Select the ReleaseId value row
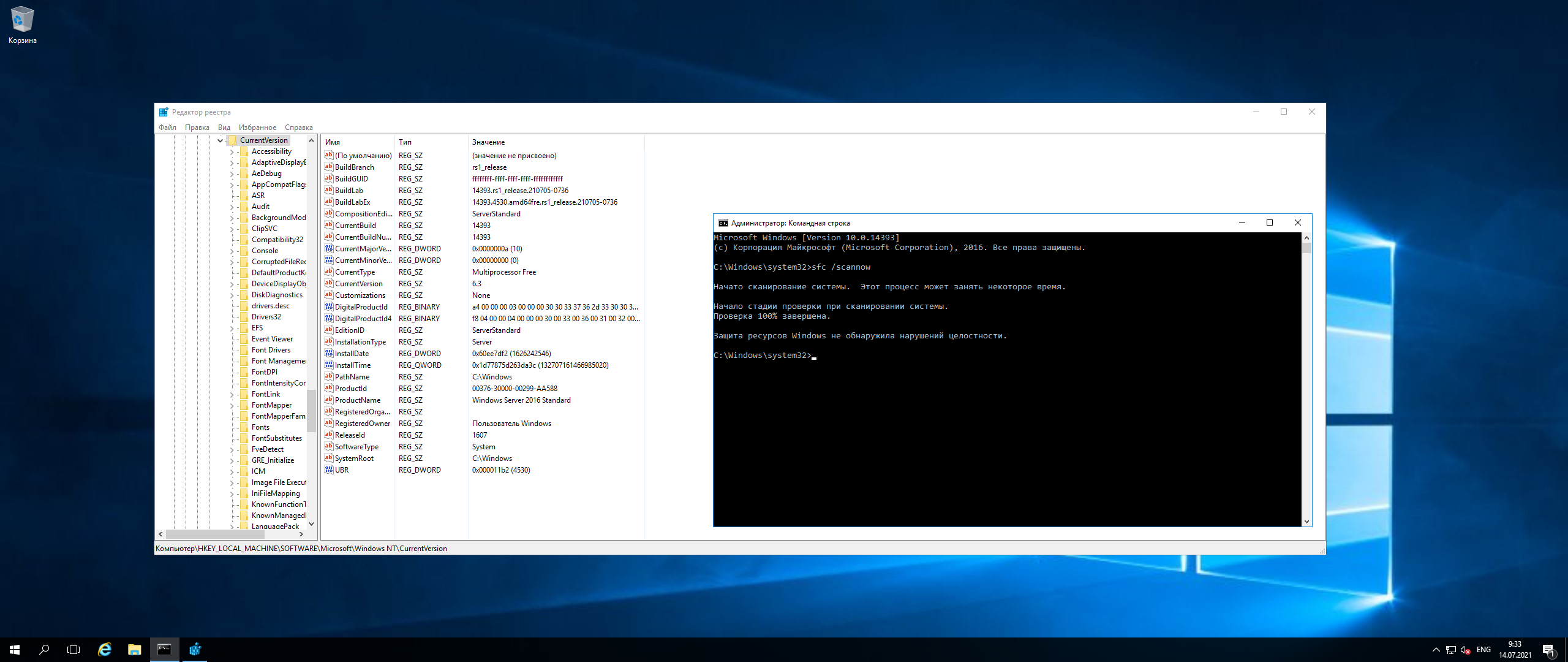1568x662 pixels. (x=483, y=435)
